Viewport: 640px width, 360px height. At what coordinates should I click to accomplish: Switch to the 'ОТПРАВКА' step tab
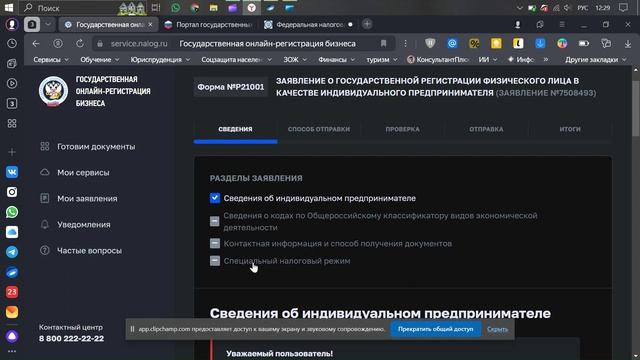tap(486, 129)
